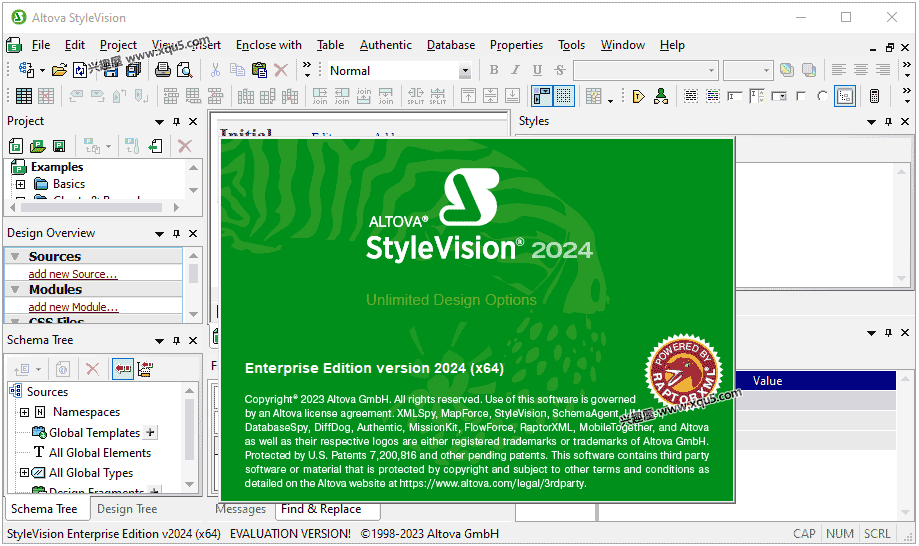
Task: Click the Delete red X toolbar icon
Action: coord(281,70)
